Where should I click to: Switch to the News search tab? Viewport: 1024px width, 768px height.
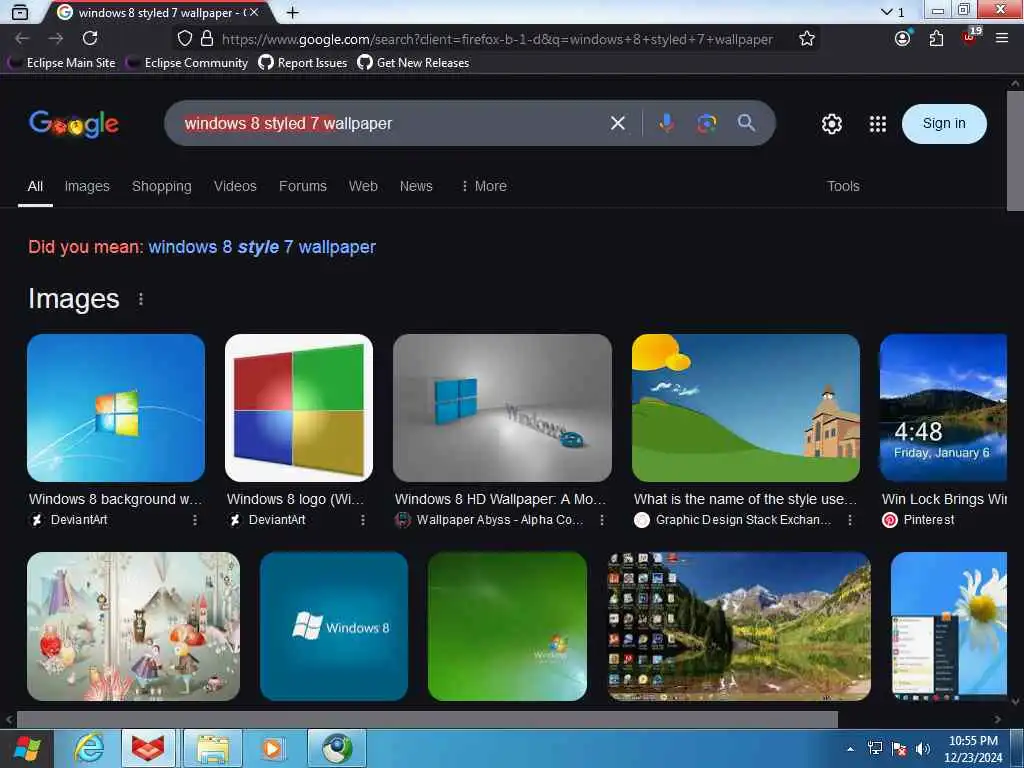pyautogui.click(x=416, y=186)
